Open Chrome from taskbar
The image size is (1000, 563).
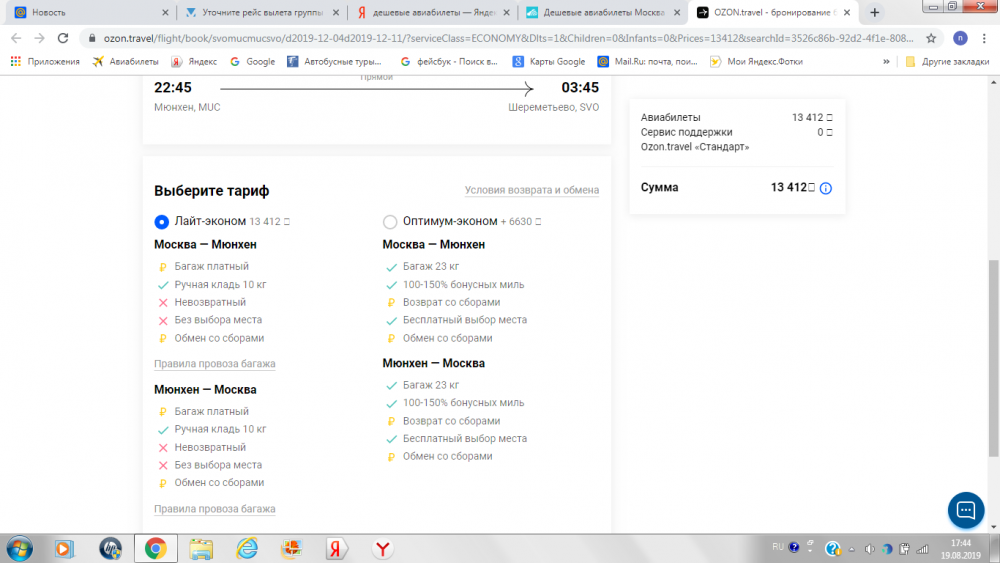point(156,548)
